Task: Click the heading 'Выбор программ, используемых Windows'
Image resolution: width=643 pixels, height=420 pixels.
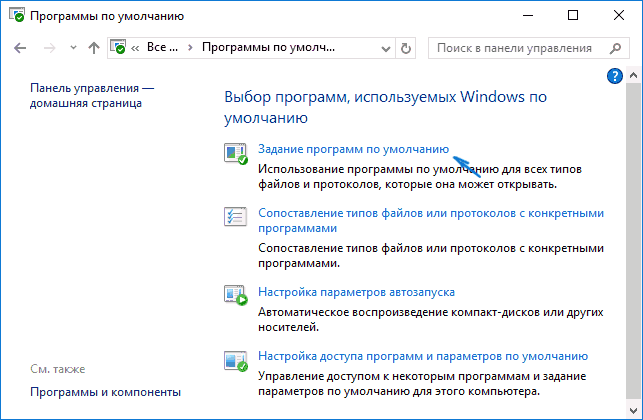Action: tap(385, 107)
